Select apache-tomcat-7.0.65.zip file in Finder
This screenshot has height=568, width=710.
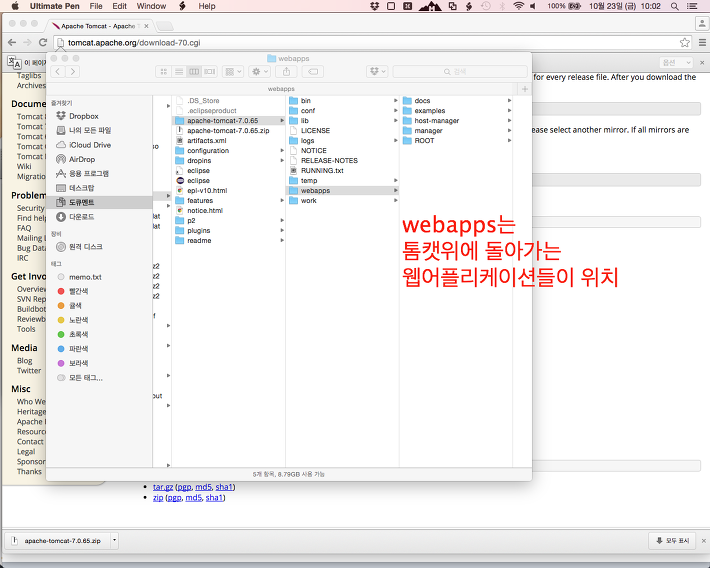[229, 130]
